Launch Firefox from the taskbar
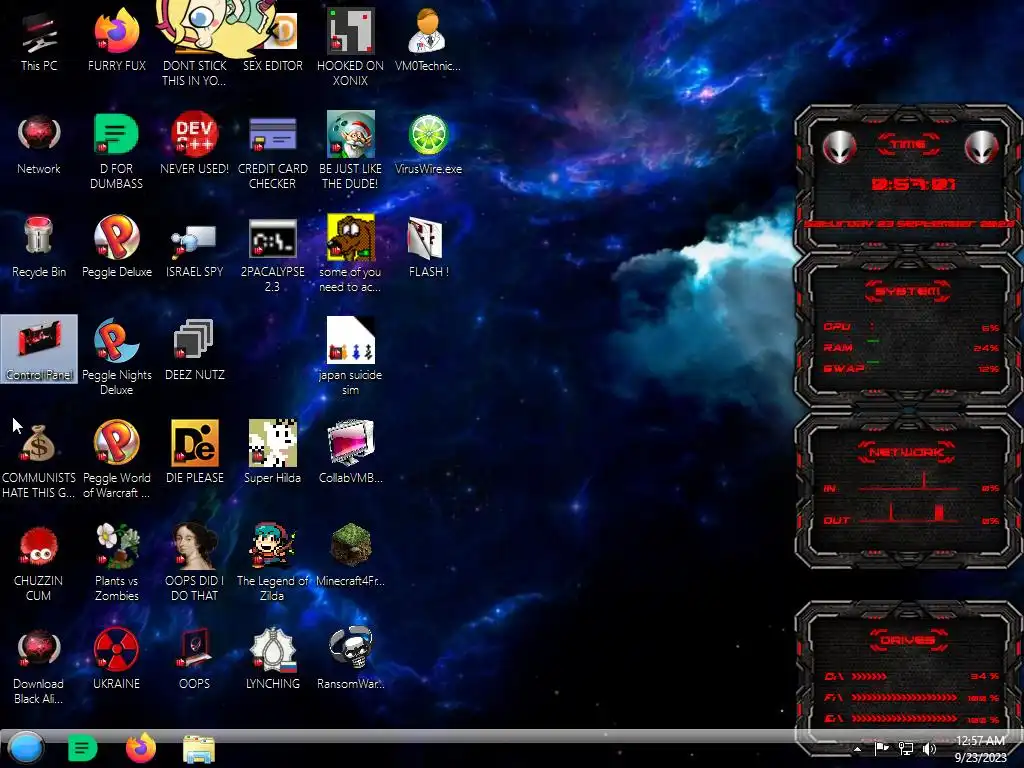 click(140, 748)
